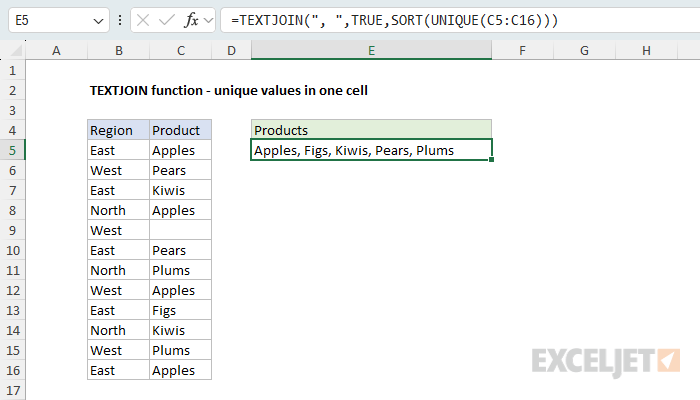This screenshot has height=400, width=700.
Task: Click 'Apples' in row 8
Action: click(x=180, y=210)
